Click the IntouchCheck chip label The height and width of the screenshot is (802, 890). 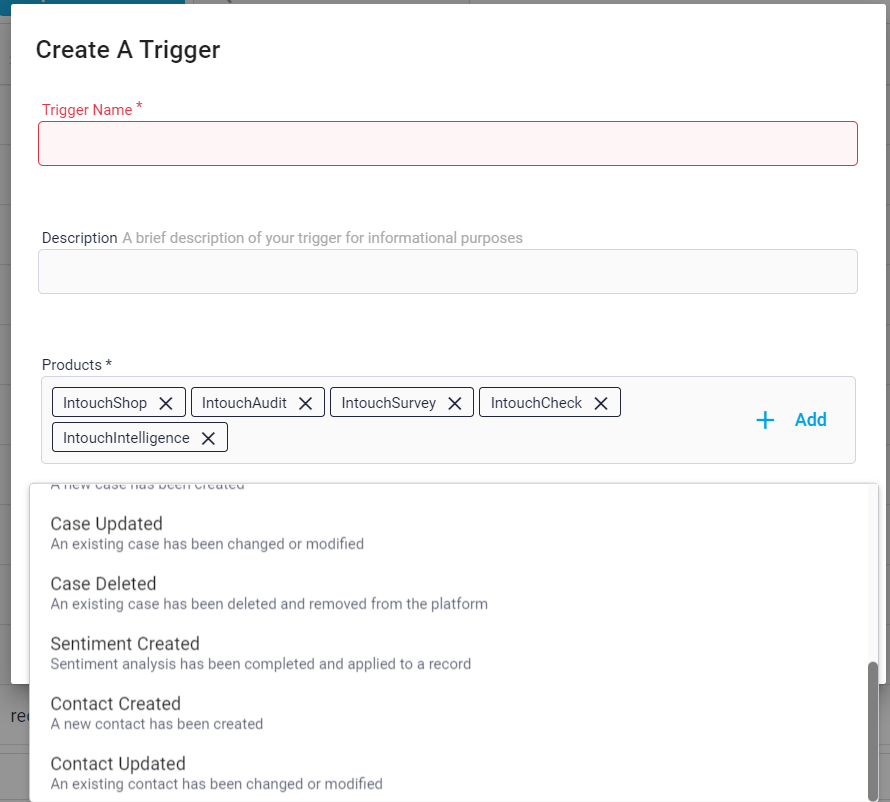pyautogui.click(x=536, y=403)
